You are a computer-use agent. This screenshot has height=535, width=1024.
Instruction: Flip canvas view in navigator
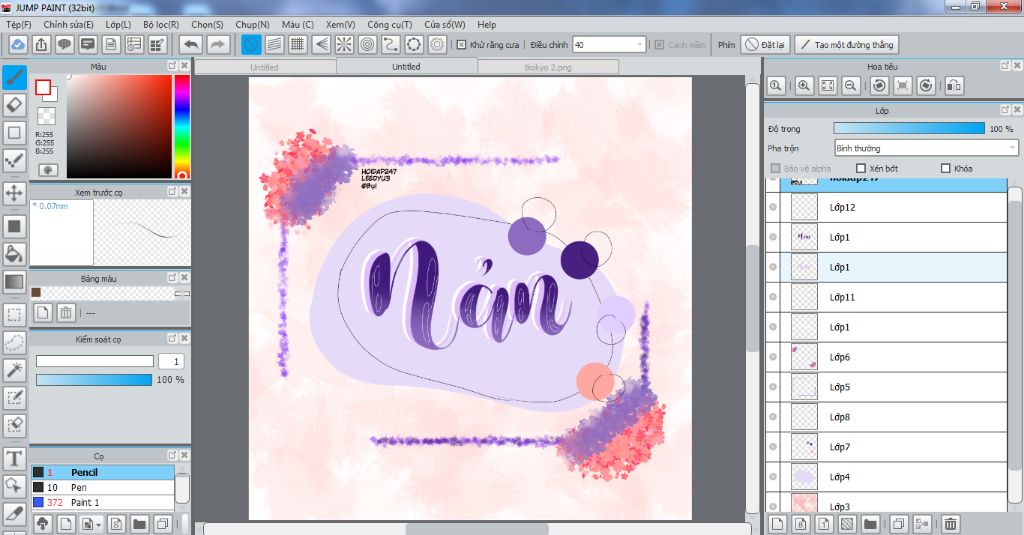(x=953, y=86)
